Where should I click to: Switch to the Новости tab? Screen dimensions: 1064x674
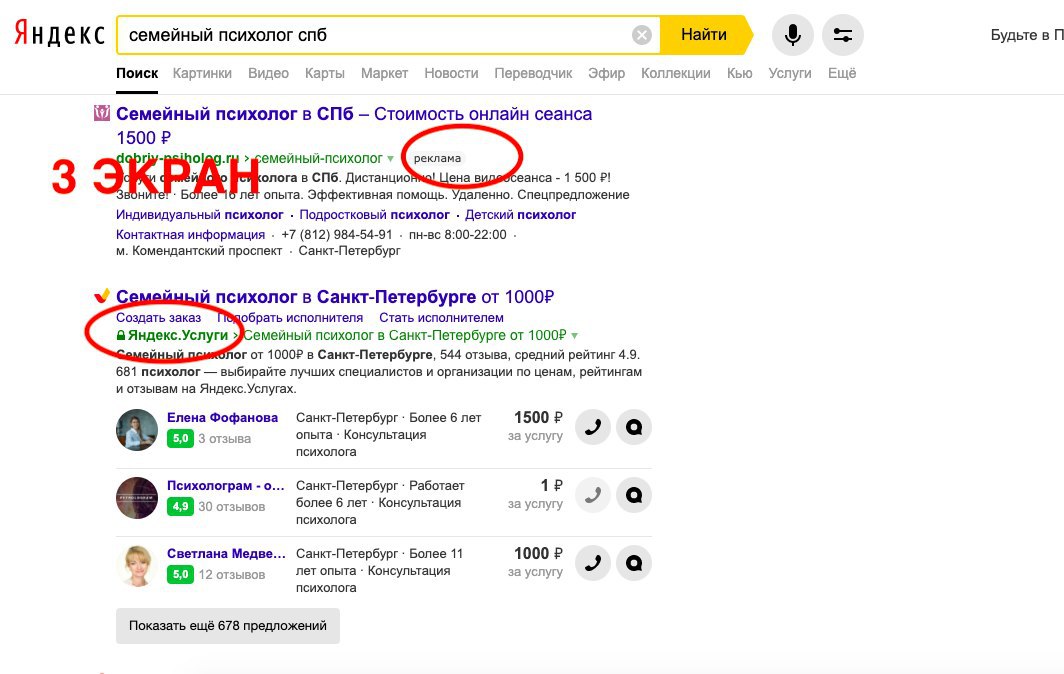click(x=451, y=73)
